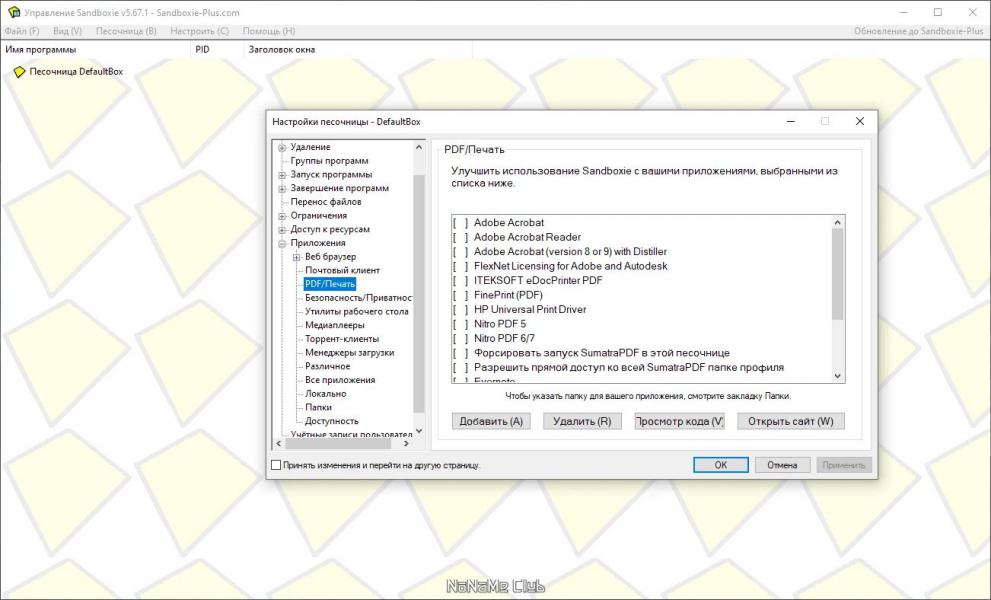991x600 pixels.
Task: Click settings tree scroll-up arrow
Action: (418, 147)
